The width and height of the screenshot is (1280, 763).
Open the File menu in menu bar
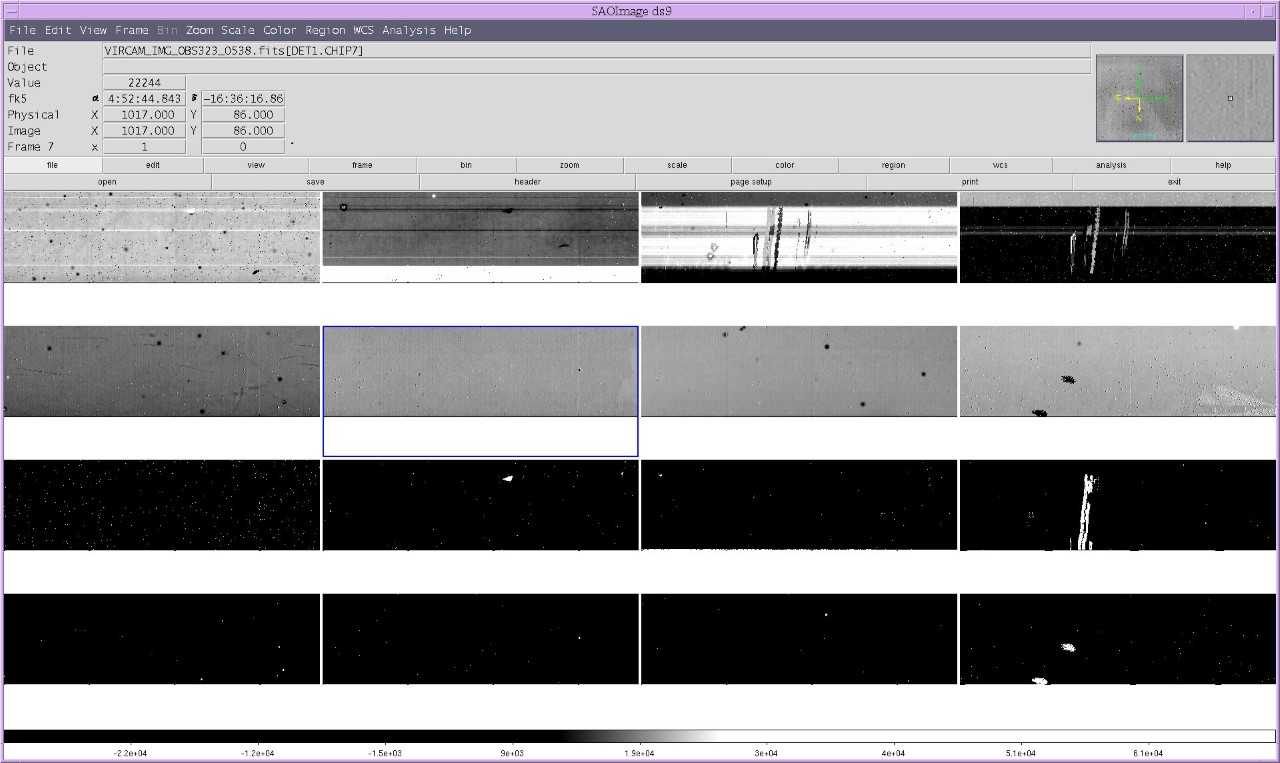pyautogui.click(x=21, y=30)
